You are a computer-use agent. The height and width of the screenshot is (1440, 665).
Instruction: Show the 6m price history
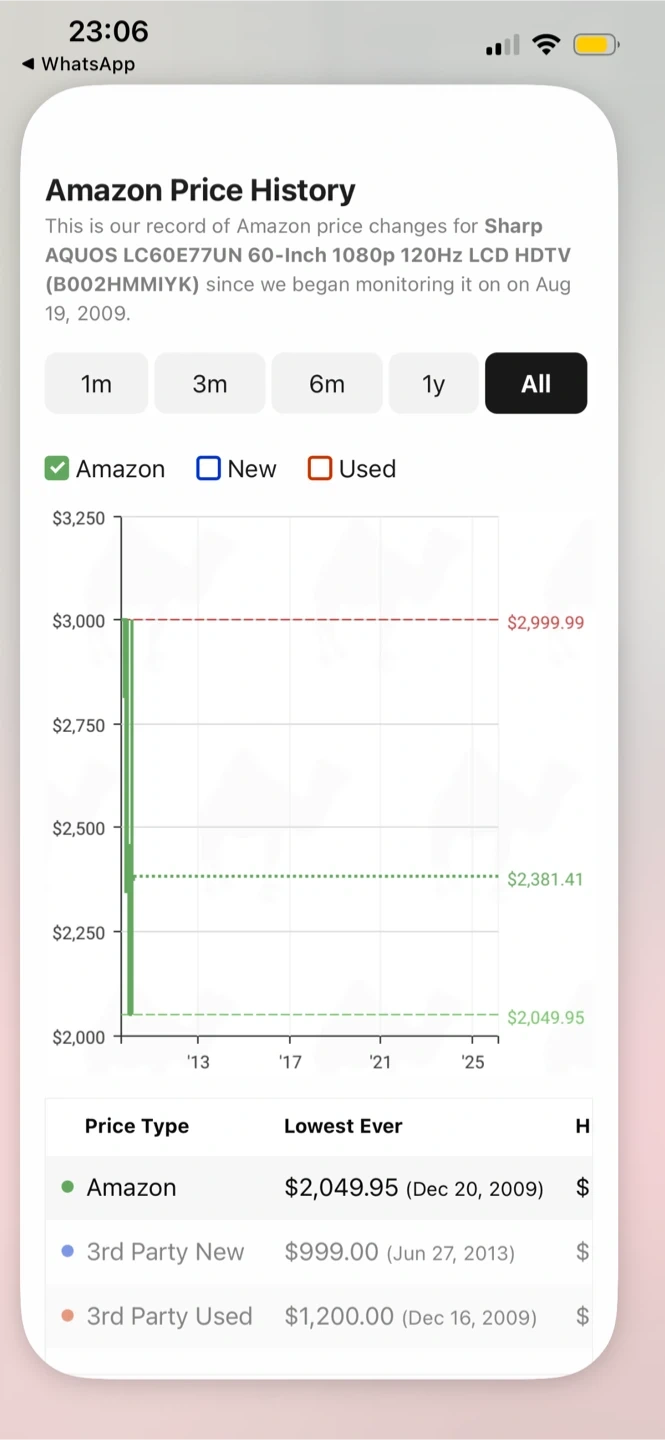click(327, 383)
